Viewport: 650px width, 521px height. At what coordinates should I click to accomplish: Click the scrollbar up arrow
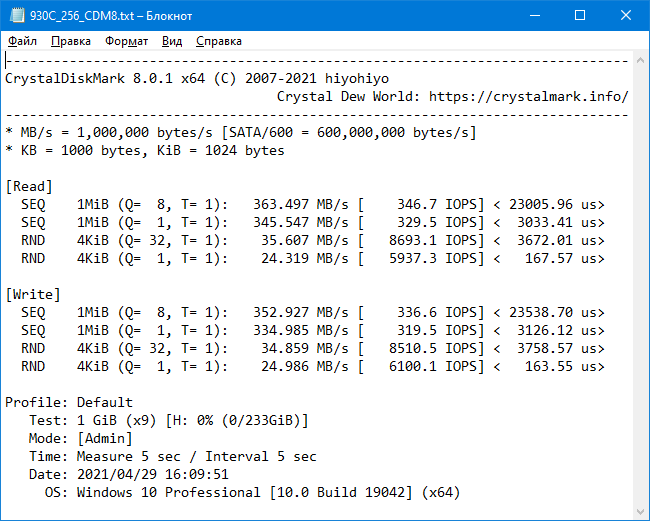click(x=640, y=61)
